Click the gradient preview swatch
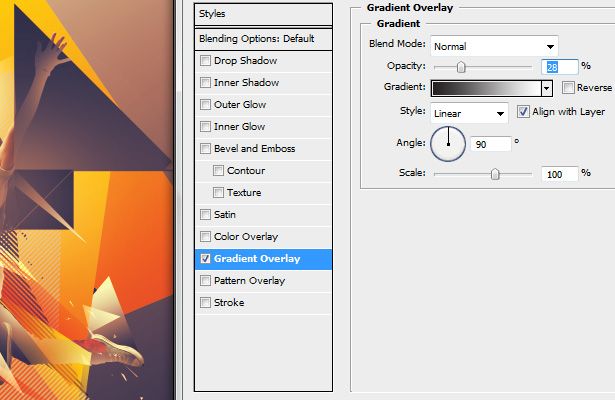Viewport: 615px width, 400px height. 486,88
